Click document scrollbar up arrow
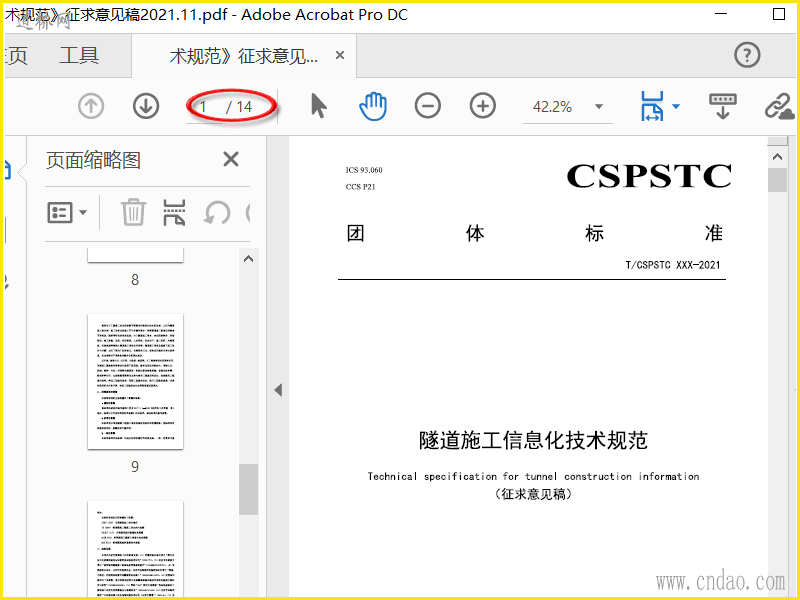Image resolution: width=800 pixels, height=600 pixels. pyautogui.click(x=777, y=157)
